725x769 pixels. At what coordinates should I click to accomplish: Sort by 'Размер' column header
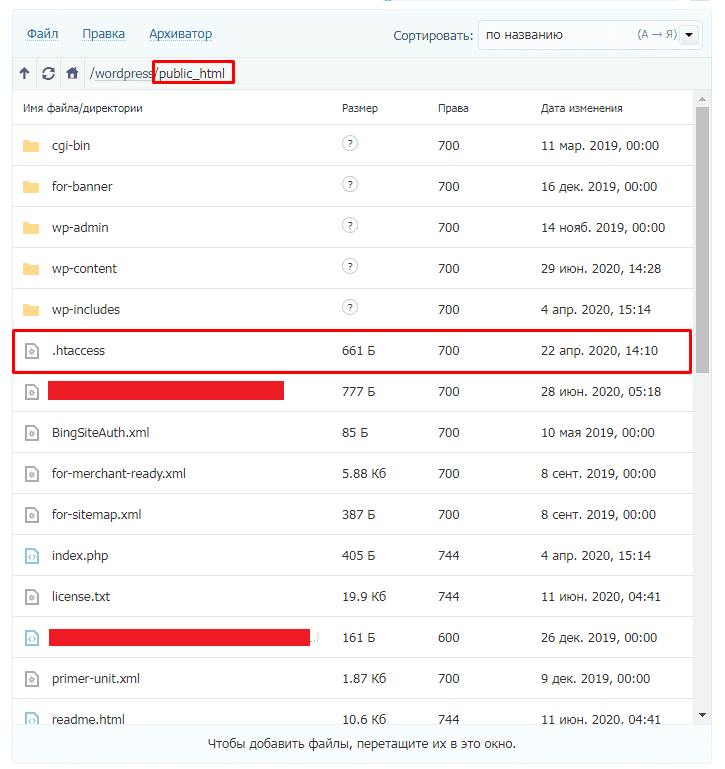[x=360, y=108]
